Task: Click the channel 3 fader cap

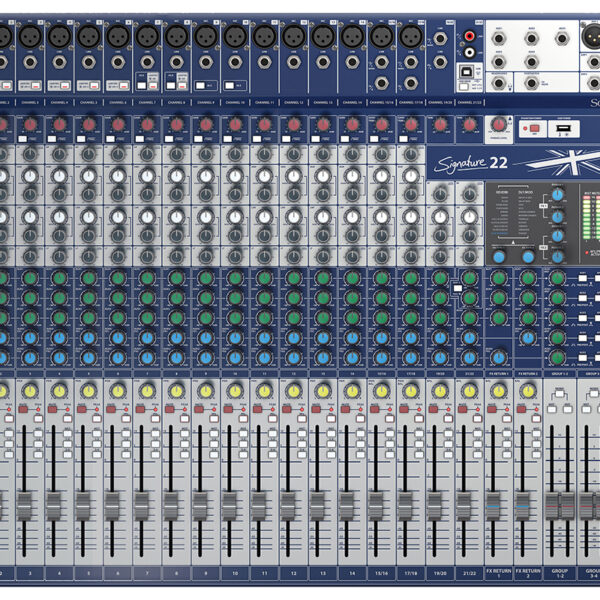Action: (x=24, y=507)
